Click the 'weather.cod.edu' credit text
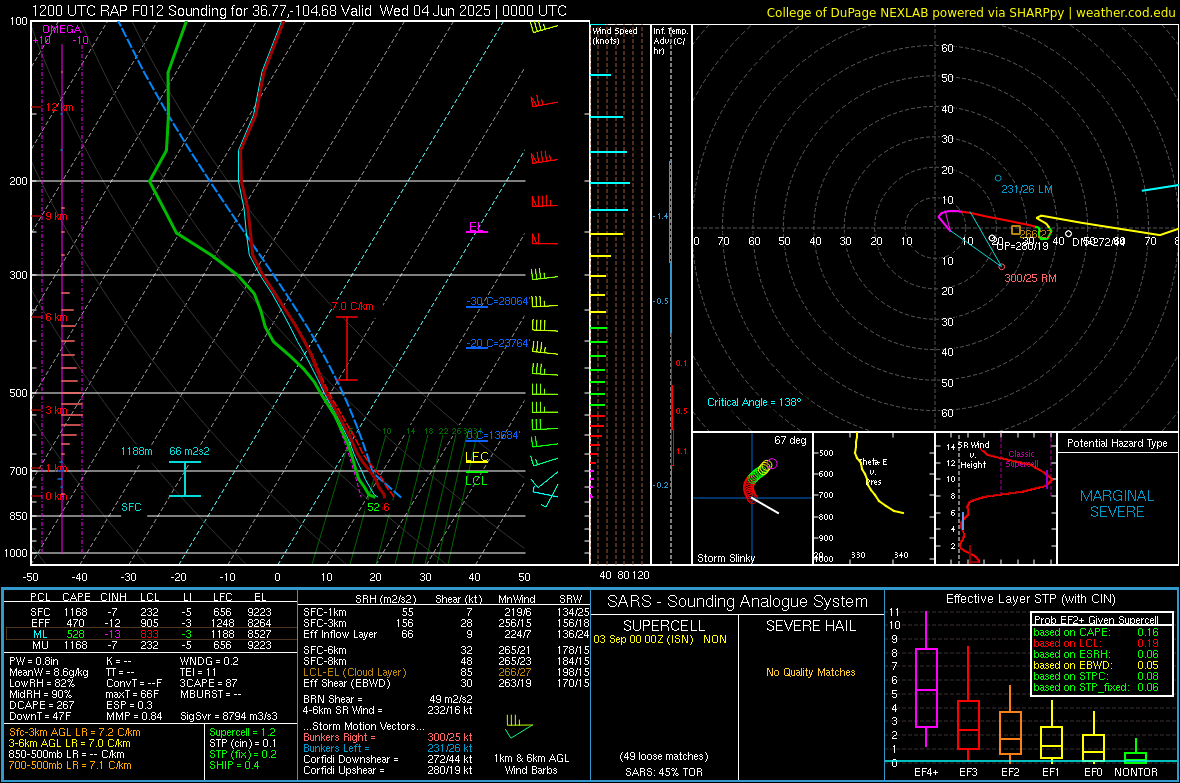 click(1125, 12)
